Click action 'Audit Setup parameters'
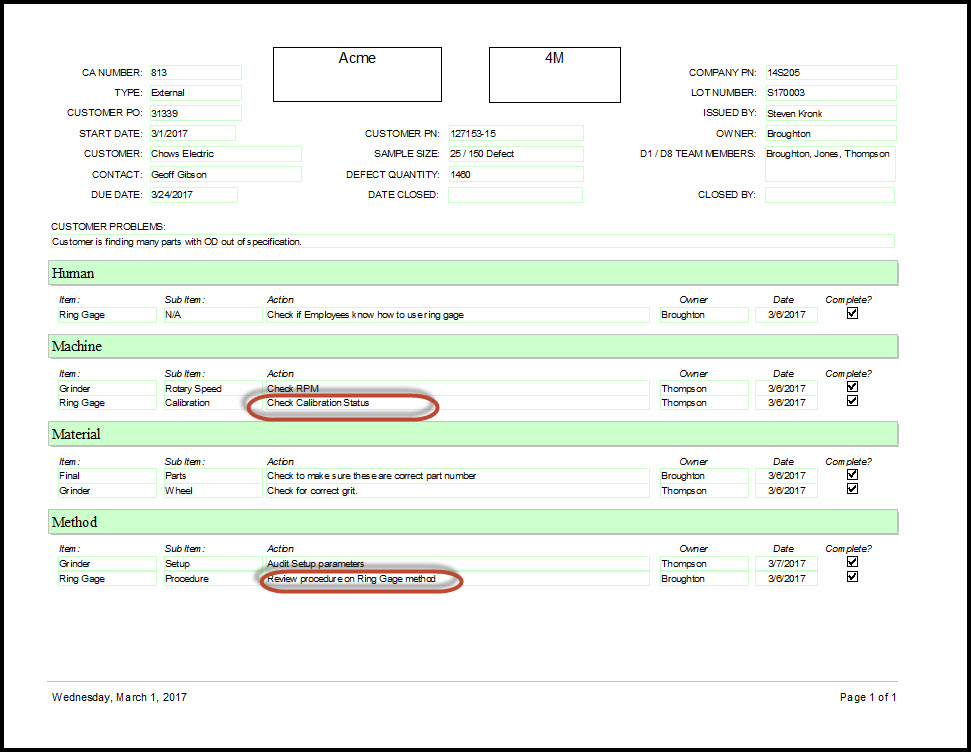 (457, 564)
